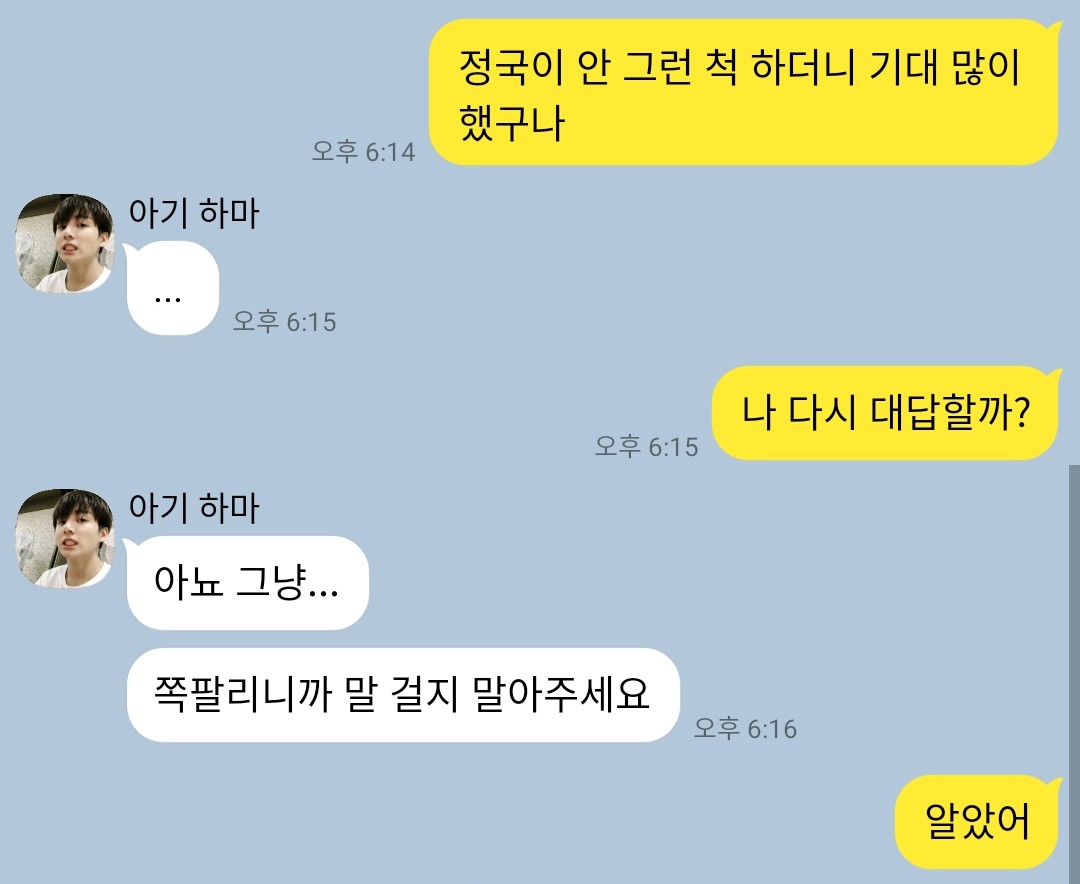Select the '쪽팔리니까 말 걸지 말아주세요' bubble
Viewport: 1080px width, 884px height.
(403, 695)
